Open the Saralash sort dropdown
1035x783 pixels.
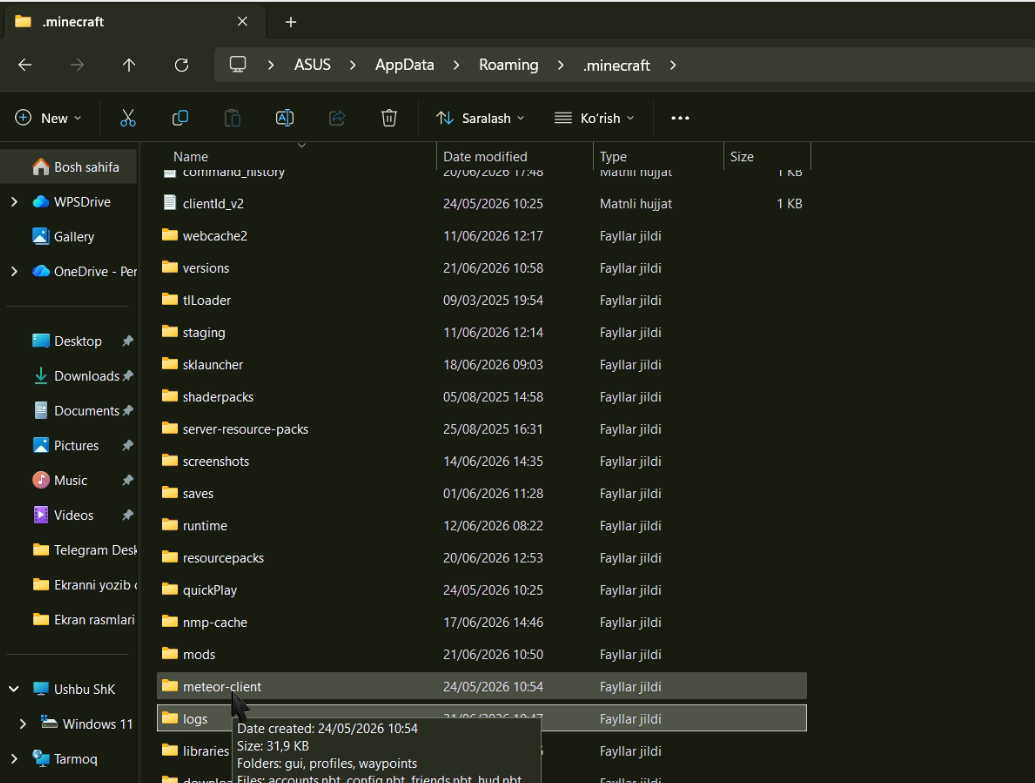click(481, 118)
